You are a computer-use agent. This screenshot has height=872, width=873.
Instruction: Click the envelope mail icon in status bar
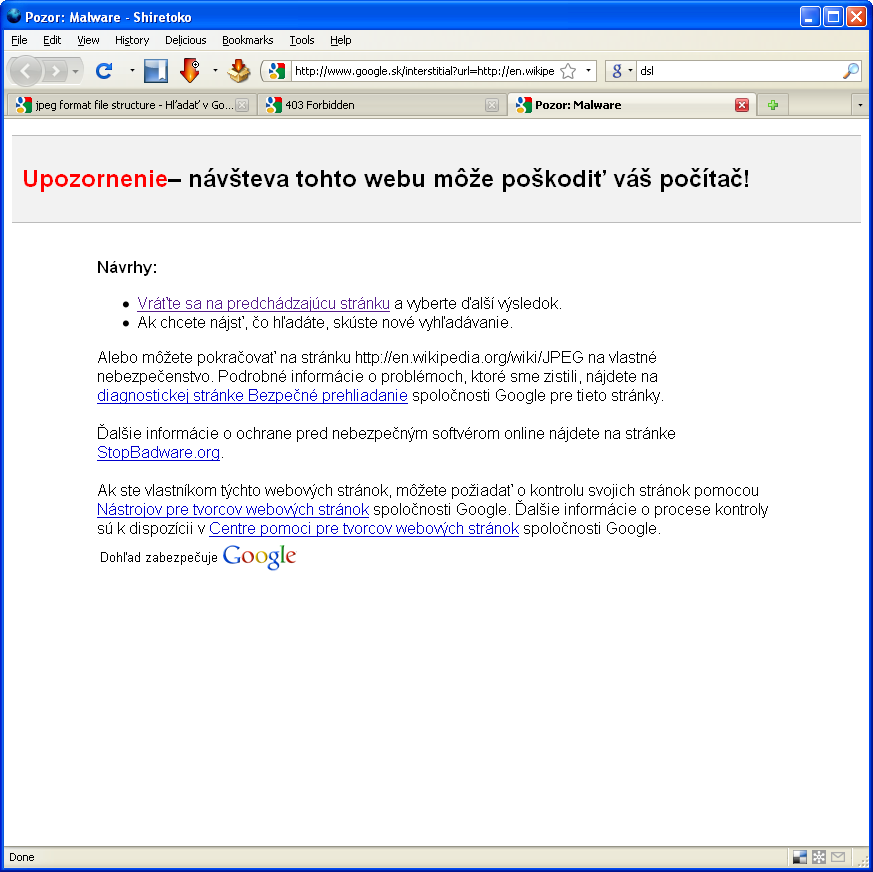pyautogui.click(x=838, y=856)
